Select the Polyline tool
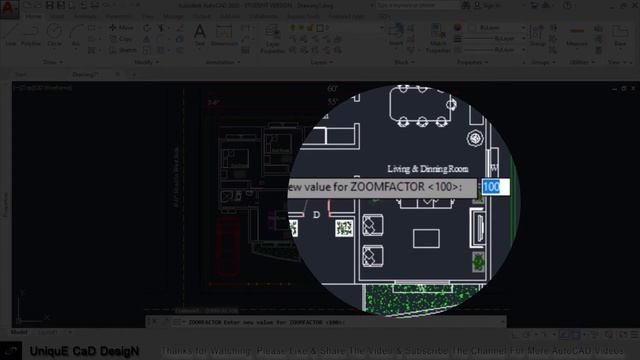This screenshot has height=360, width=640. point(31,35)
